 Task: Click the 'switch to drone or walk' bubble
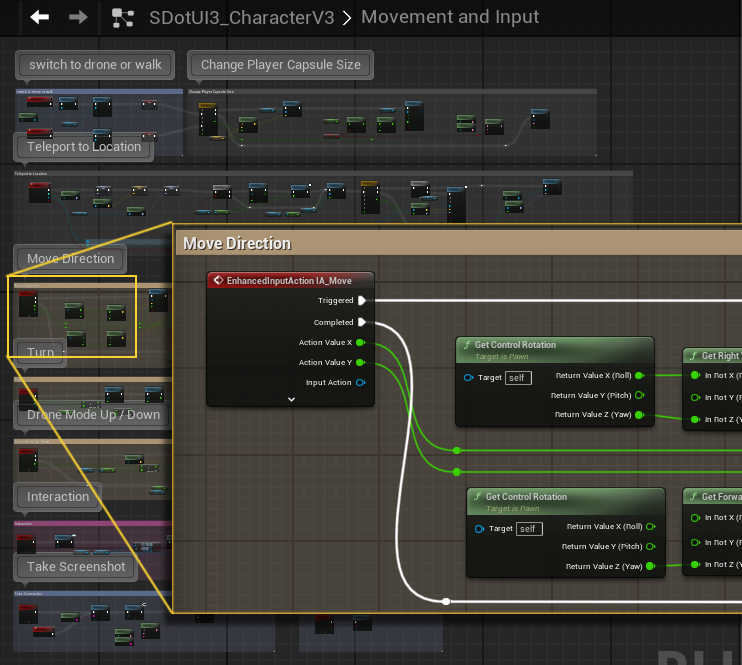(95, 65)
